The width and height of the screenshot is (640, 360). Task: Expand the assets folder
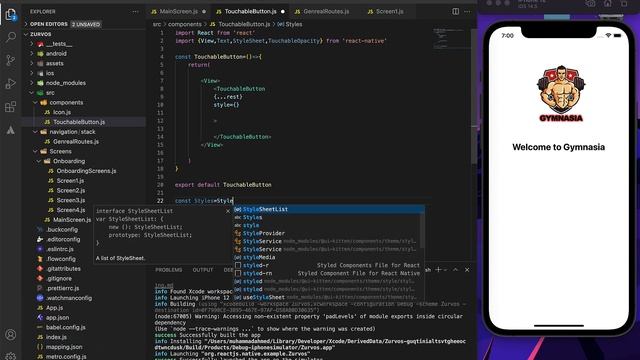(54, 63)
